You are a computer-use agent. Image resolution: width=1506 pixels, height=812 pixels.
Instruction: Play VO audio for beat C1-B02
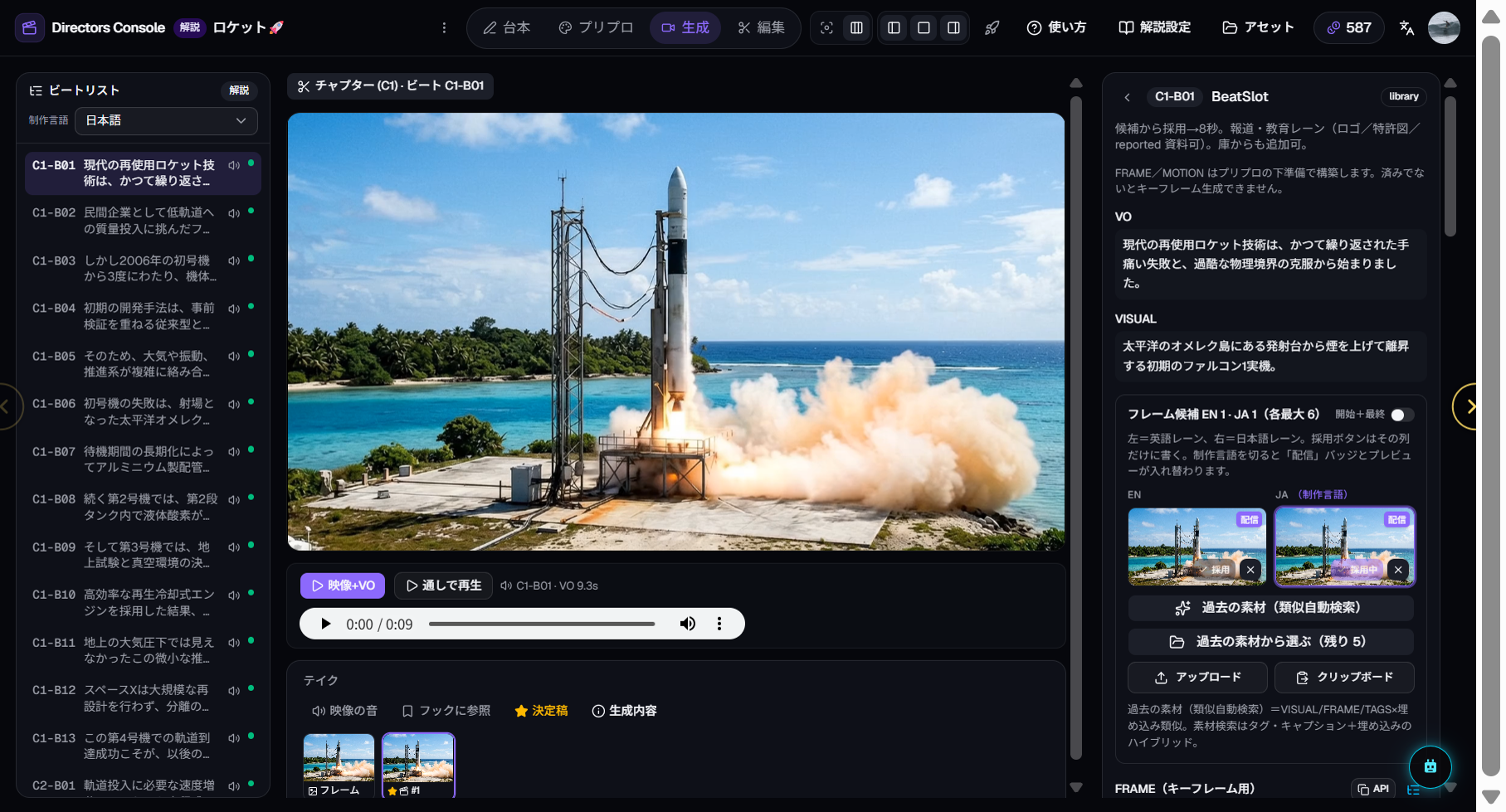234,213
